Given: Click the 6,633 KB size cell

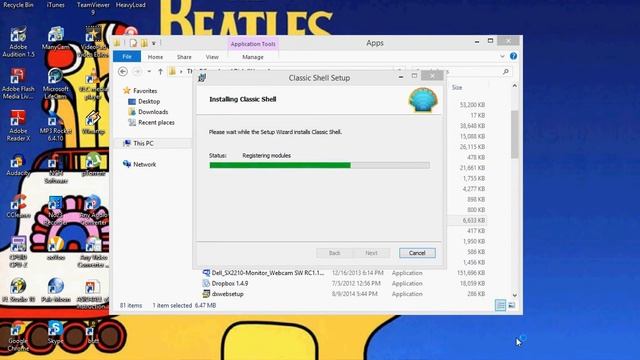Looking at the screenshot, I should click(473, 220).
